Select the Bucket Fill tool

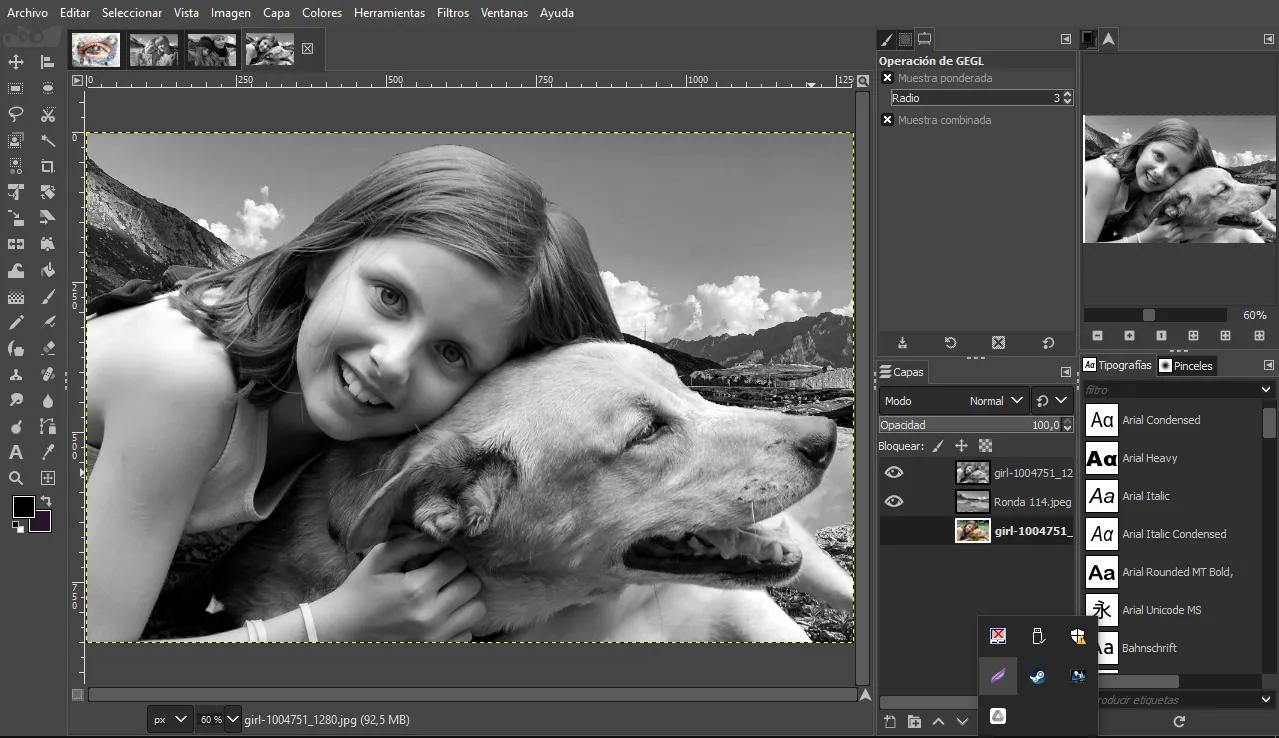pyautogui.click(x=48, y=270)
